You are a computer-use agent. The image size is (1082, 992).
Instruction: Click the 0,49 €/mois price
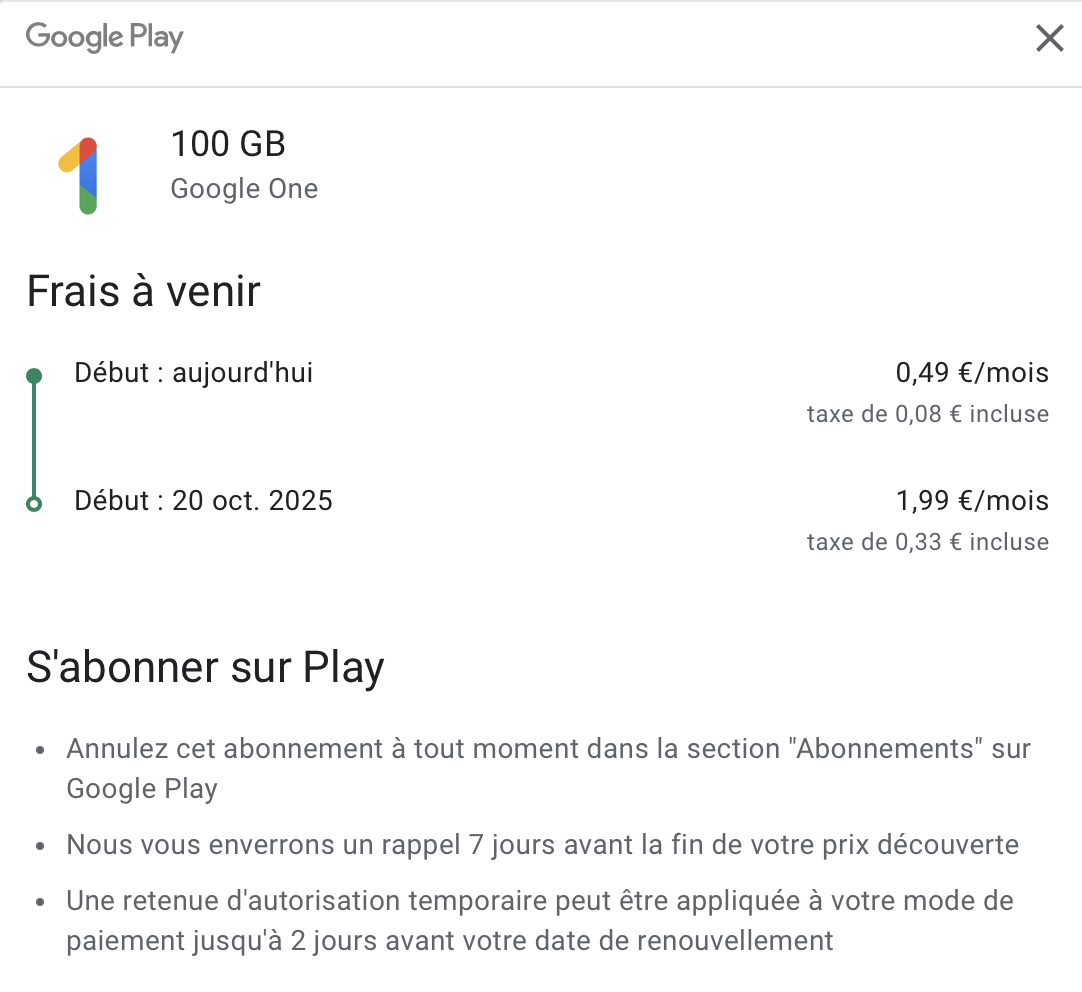[972, 374]
